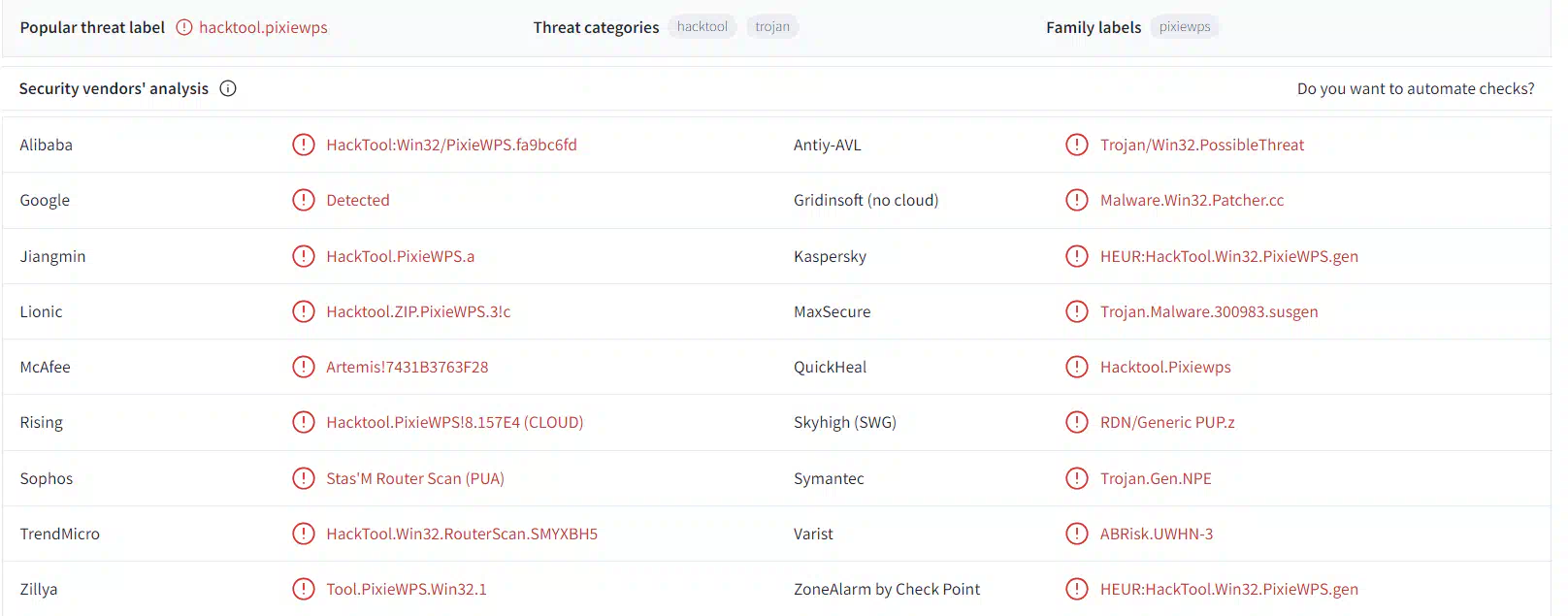Click warning icon next to Symantec Trojan.Gen.NPE
This screenshot has width=1568, height=616.
[x=1077, y=478]
